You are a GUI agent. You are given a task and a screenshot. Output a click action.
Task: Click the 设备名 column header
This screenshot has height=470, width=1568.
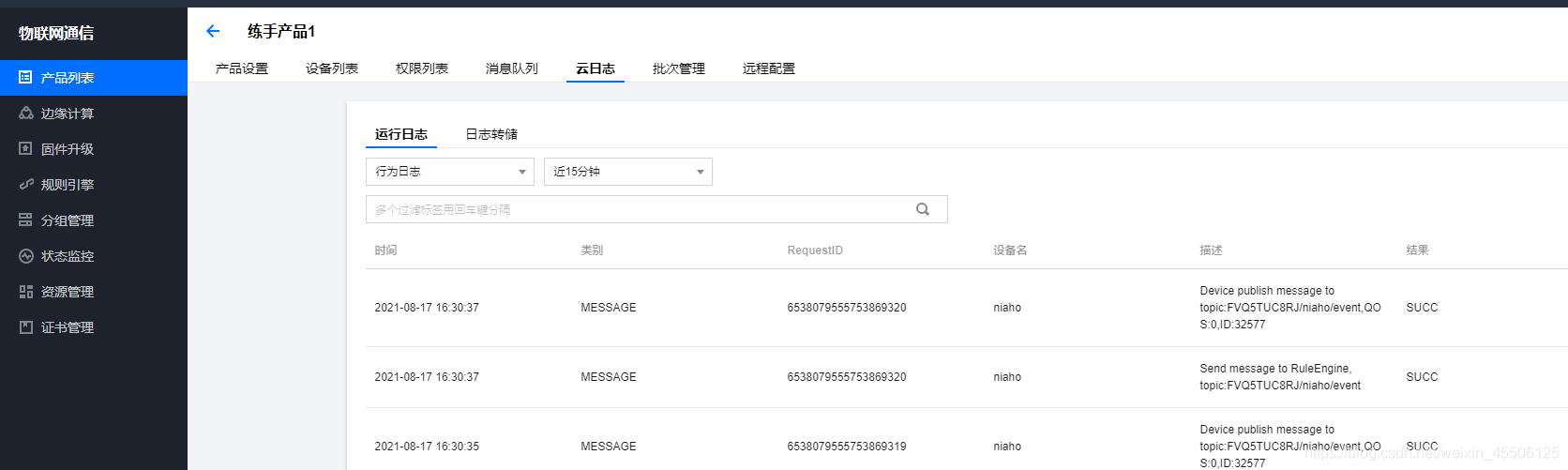[1010, 250]
